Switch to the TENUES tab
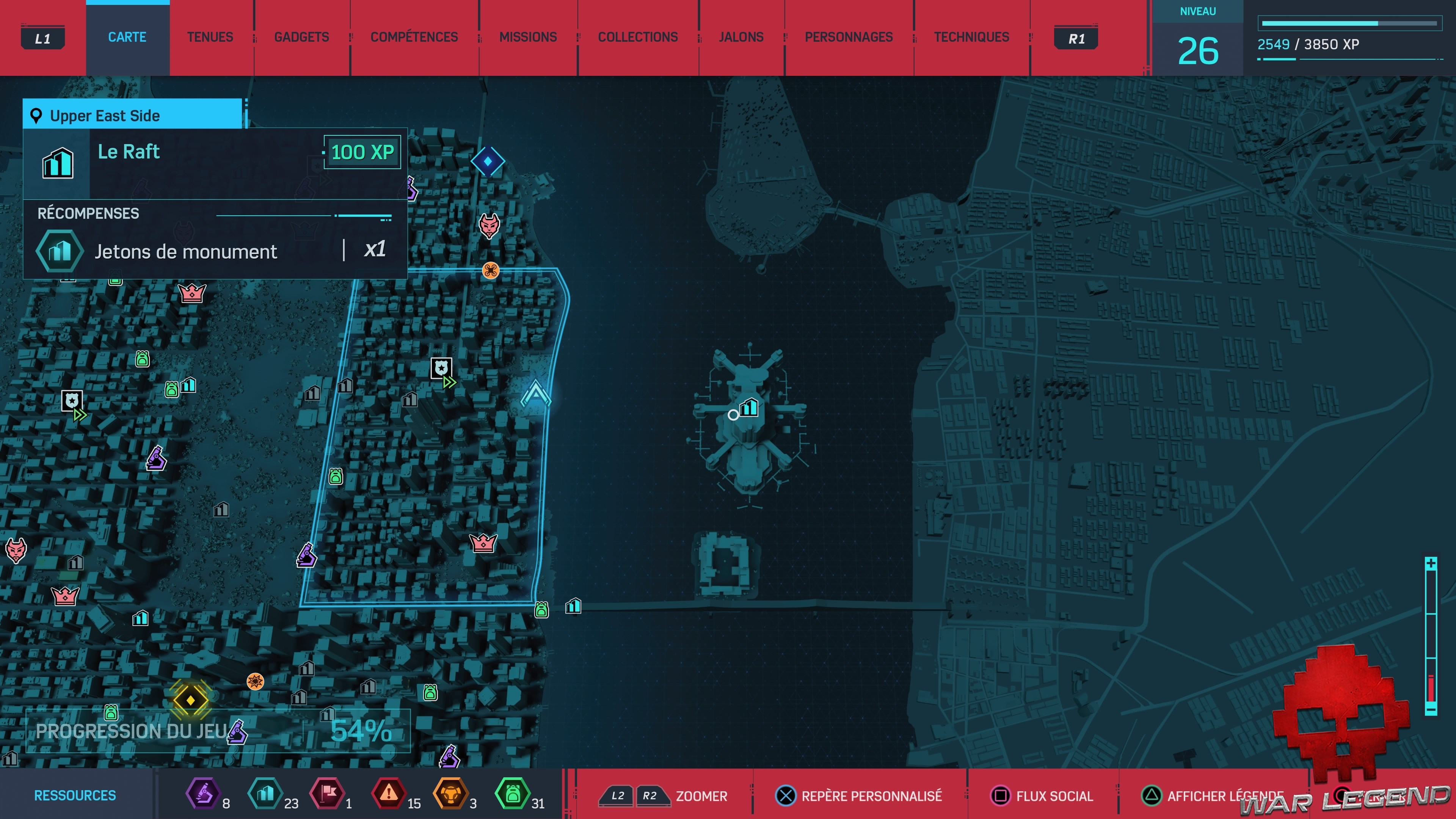Screen dimensions: 1456x819 coord(211,37)
